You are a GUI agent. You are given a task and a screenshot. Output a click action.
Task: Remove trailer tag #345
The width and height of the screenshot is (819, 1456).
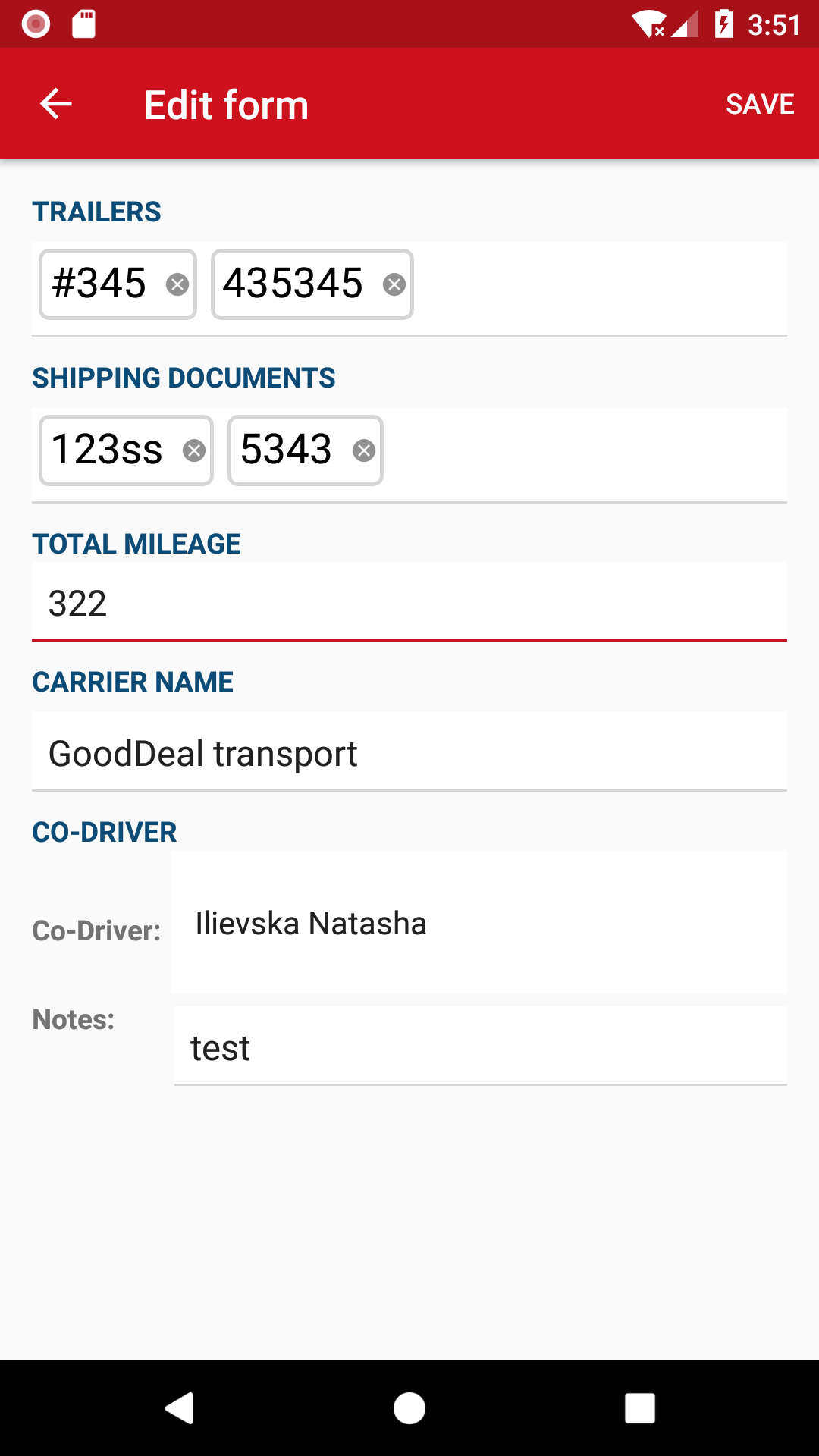click(177, 284)
